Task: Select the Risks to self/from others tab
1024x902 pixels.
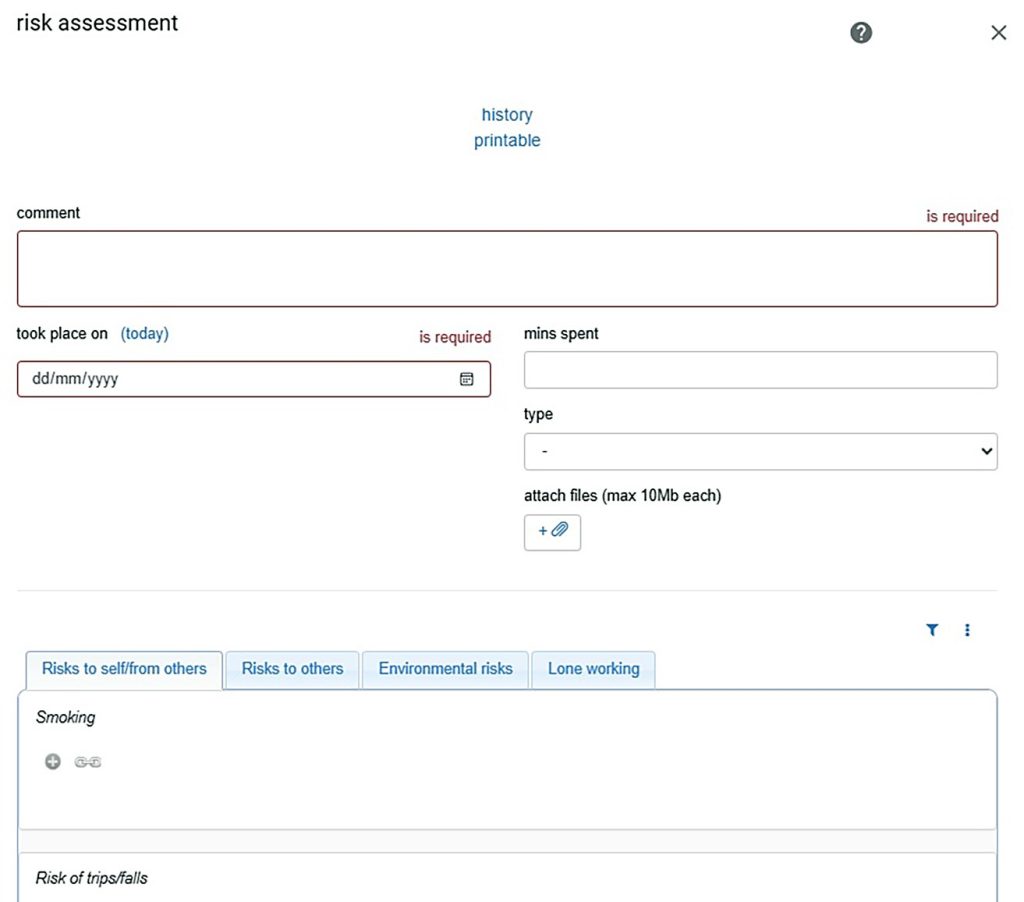Action: [x=124, y=669]
